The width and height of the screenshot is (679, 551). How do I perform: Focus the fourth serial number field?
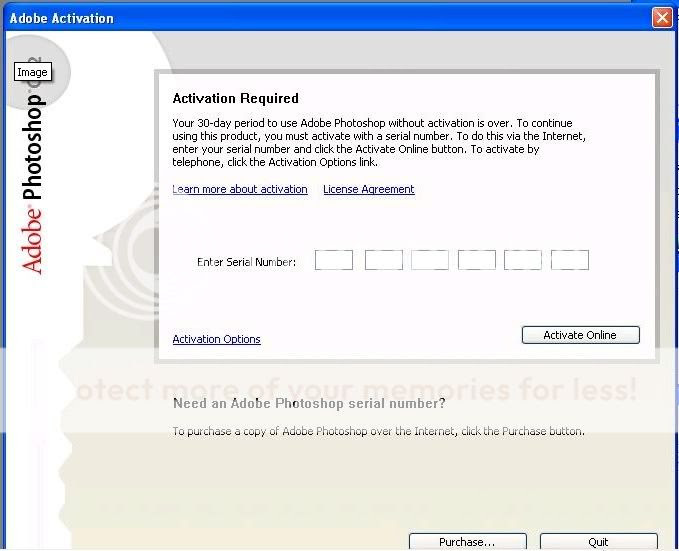pyautogui.click(x=477, y=260)
